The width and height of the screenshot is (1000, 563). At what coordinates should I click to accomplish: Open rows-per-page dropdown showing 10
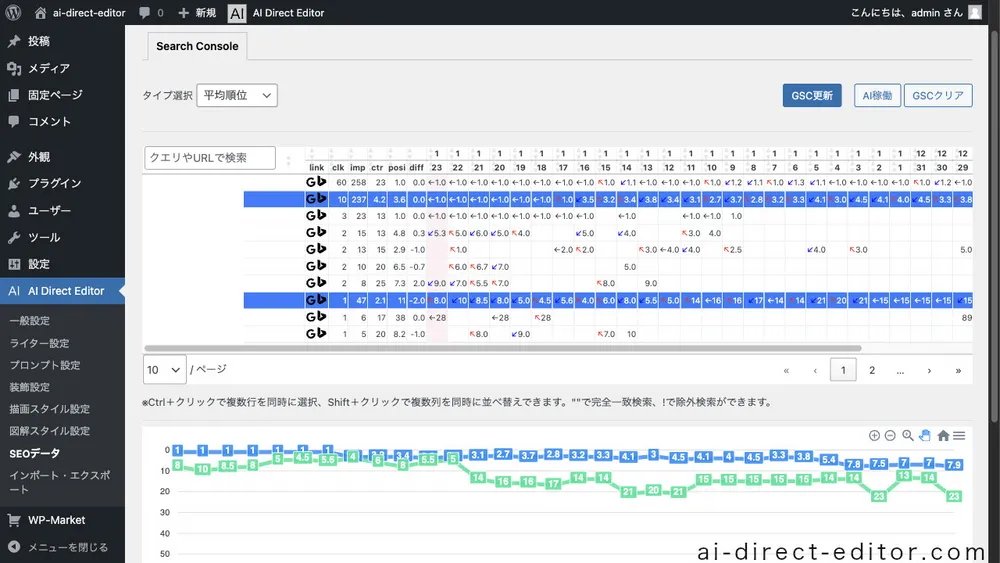click(165, 370)
